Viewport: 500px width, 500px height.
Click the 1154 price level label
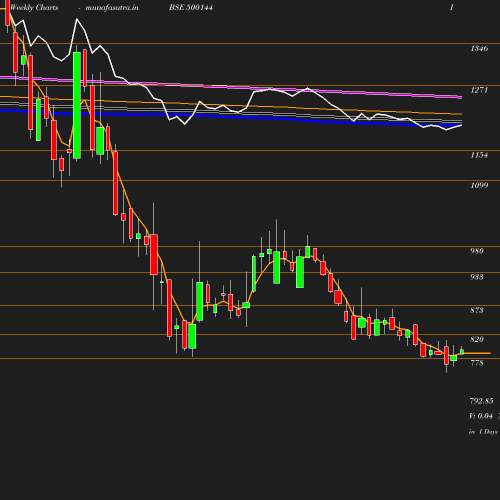pos(479,155)
